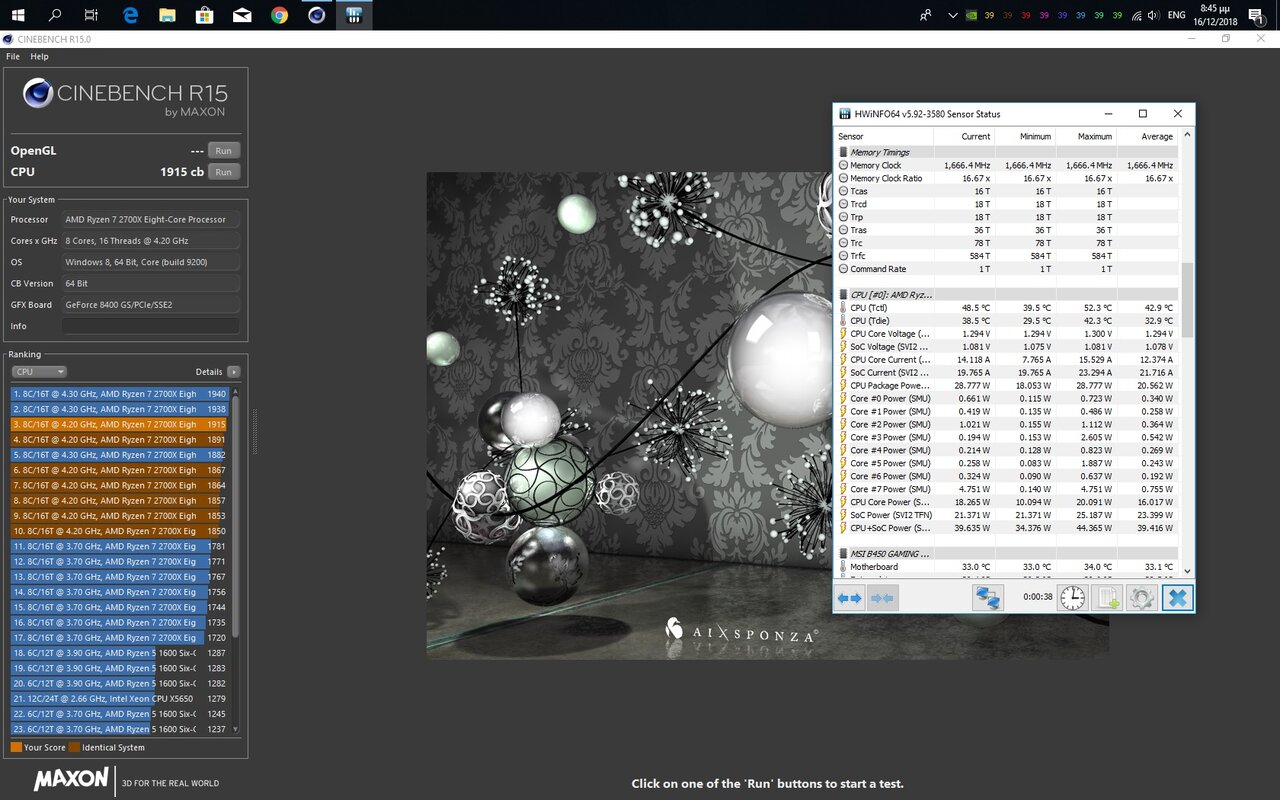Click the Cinebench R15 logo sphere icon
This screenshot has width=1280, height=800.
[x=38, y=93]
